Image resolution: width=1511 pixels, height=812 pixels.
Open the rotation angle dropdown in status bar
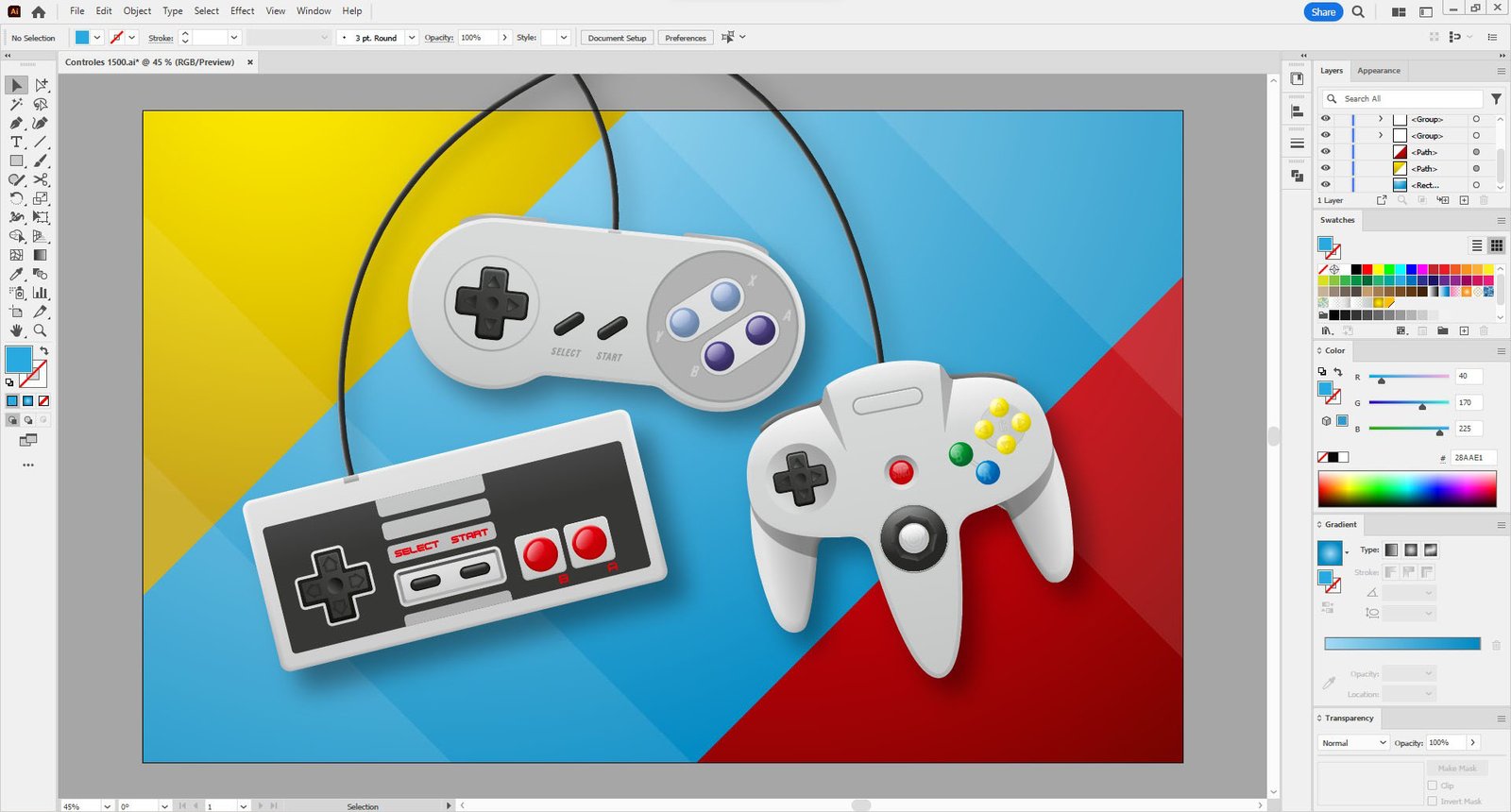pos(164,806)
